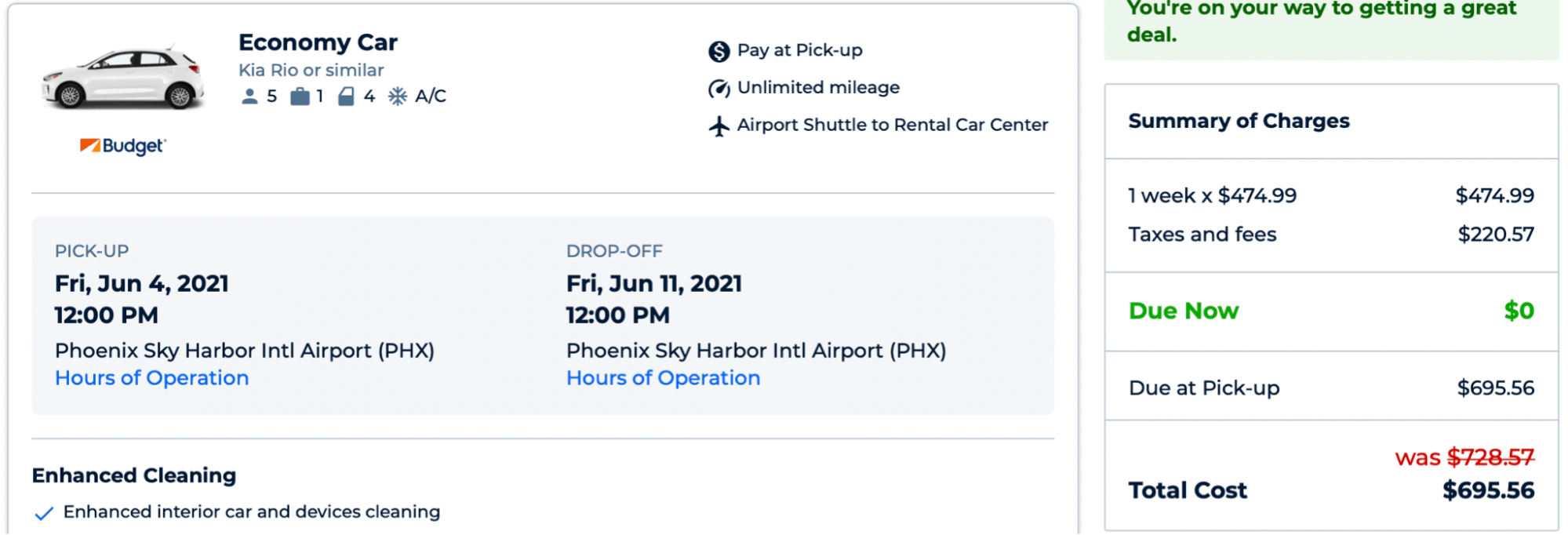Collapse the DROP-OFF details section
The width and height of the screenshot is (1568, 535).
[x=613, y=250]
